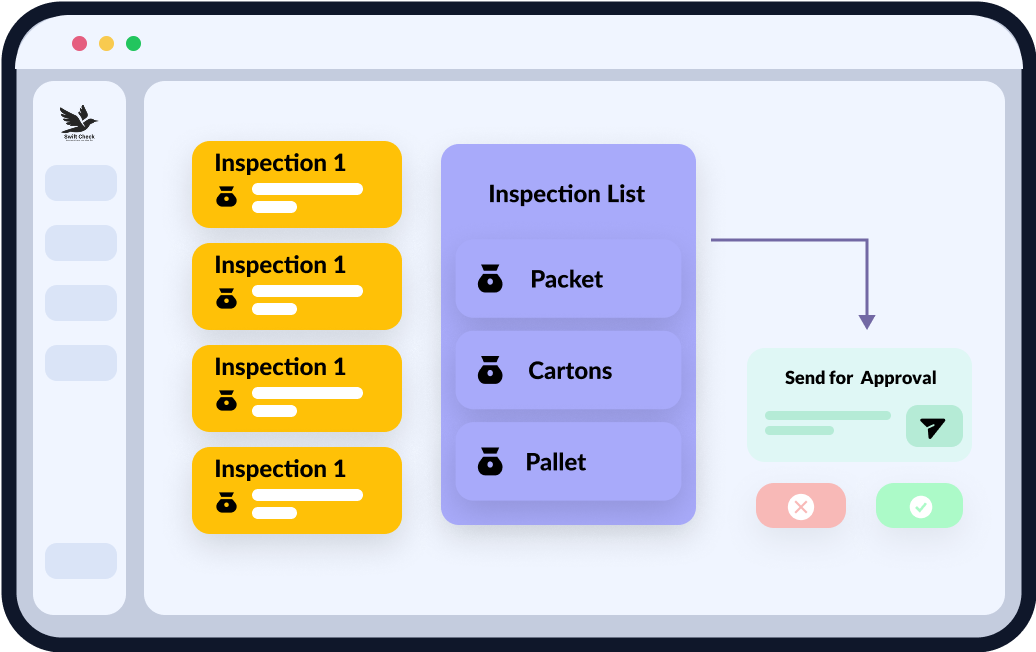Screen dimensions: 1036x652
Task: Click the Inspection List heading
Action: [x=567, y=194]
